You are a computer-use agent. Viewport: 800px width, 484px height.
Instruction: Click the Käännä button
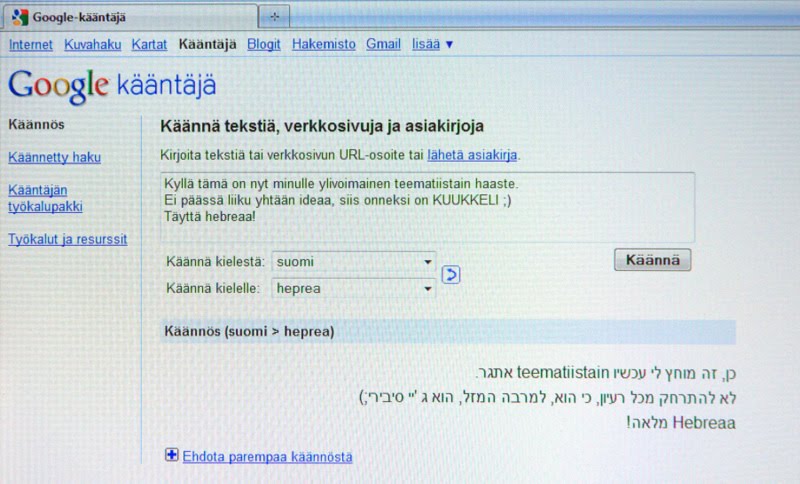(x=653, y=260)
